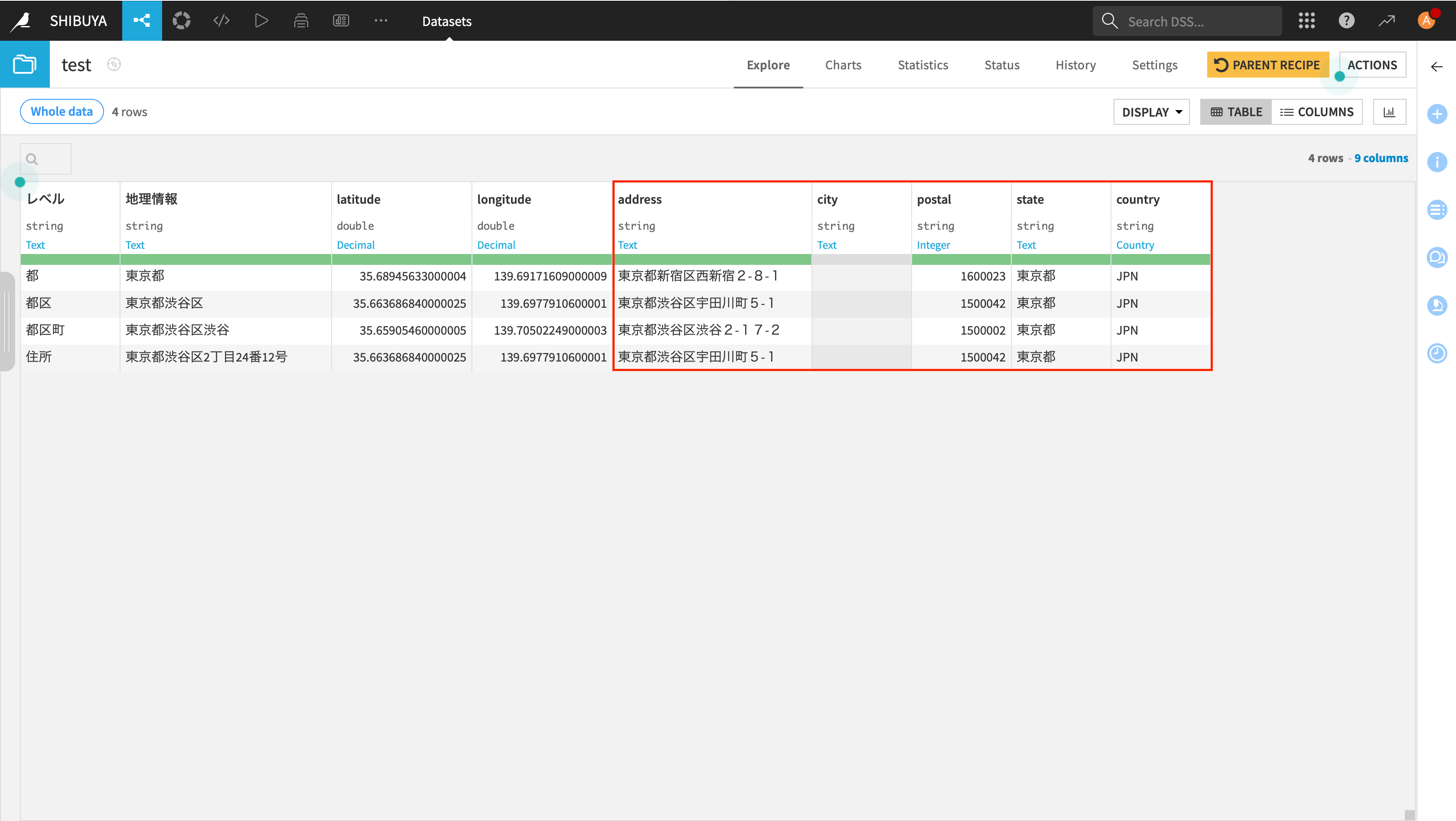Open the applications grid icon
1456x821 pixels.
1307,21
